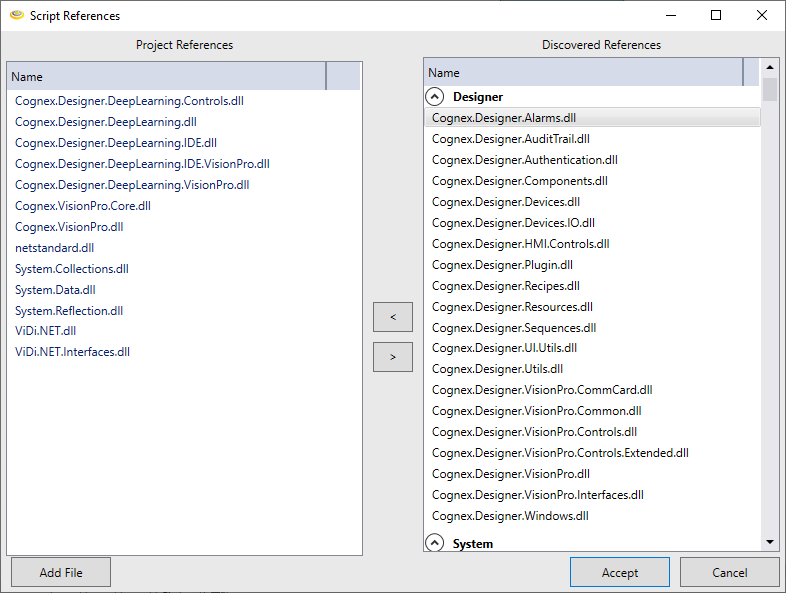Click the Script References window icon

(16, 16)
